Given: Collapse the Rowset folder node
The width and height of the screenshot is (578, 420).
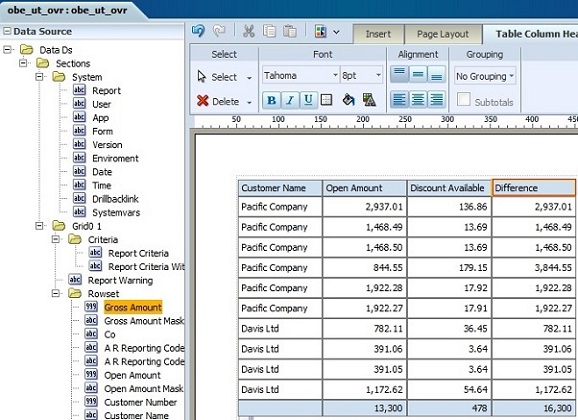Looking at the screenshot, I should [x=56, y=294].
